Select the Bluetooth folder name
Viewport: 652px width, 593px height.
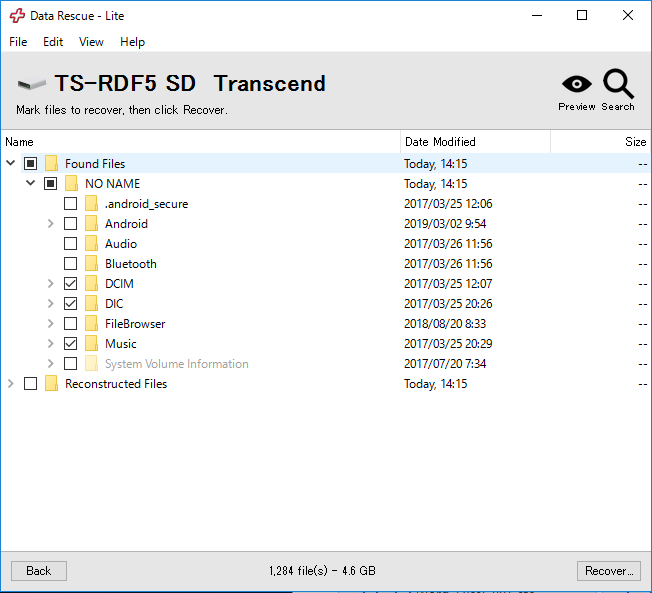point(131,264)
